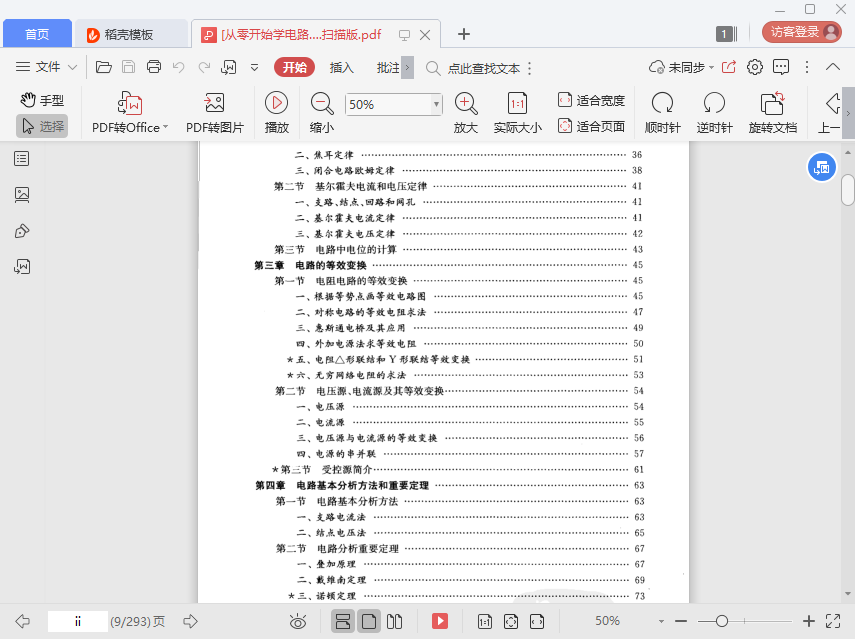Screen dimensions: 855x639
Task: Click the save disk icon
Action: (x=129, y=67)
